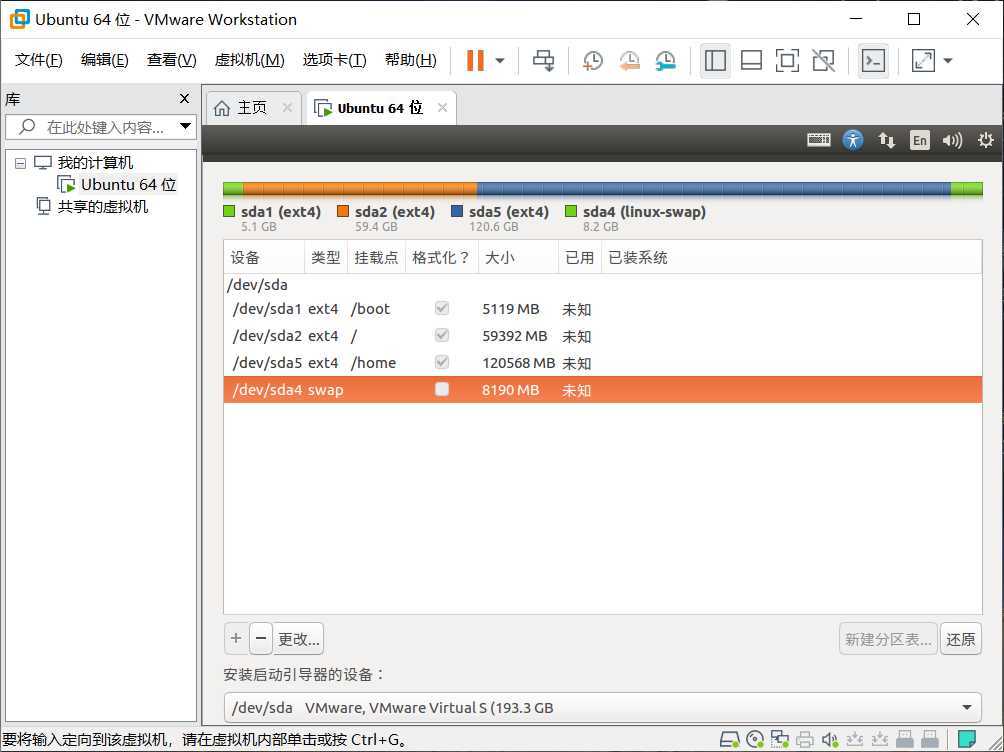Select the /dev/sda5 /home partition row

[x=603, y=363]
